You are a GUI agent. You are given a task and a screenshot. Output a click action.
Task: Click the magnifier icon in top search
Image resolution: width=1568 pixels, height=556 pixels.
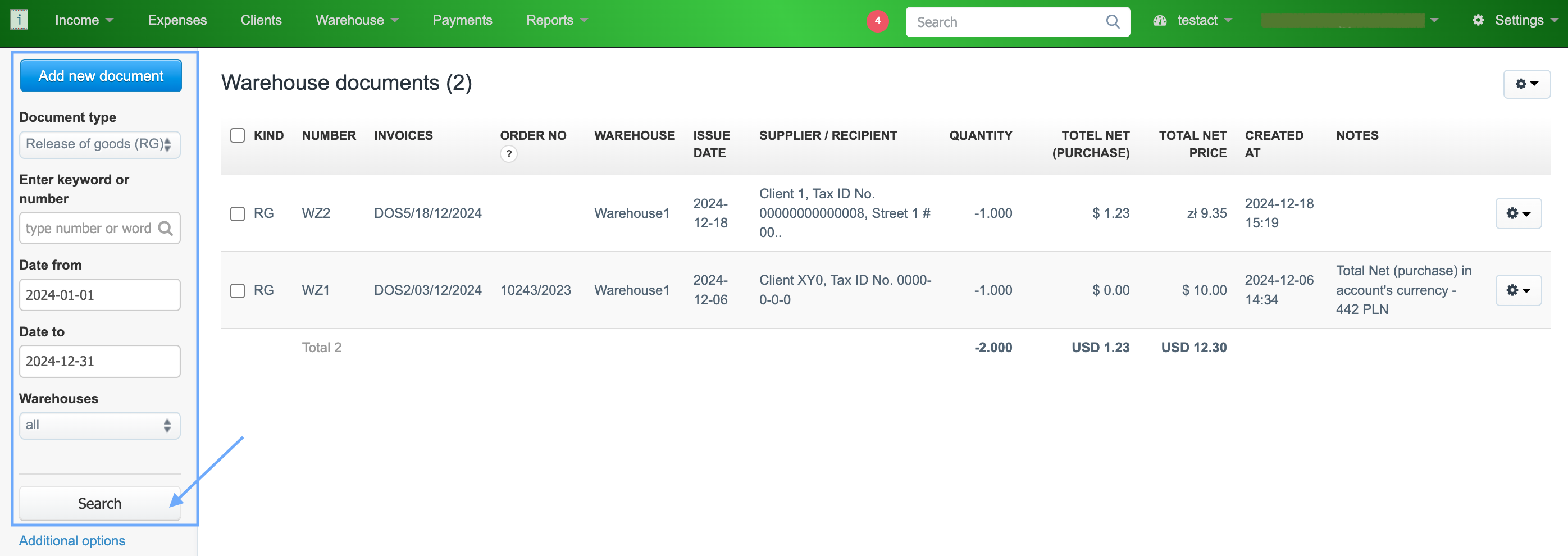tap(1112, 22)
